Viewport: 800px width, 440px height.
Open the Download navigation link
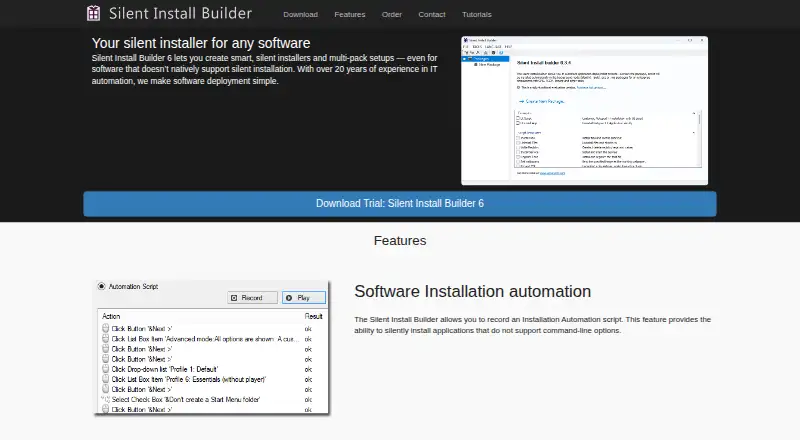tap(301, 14)
